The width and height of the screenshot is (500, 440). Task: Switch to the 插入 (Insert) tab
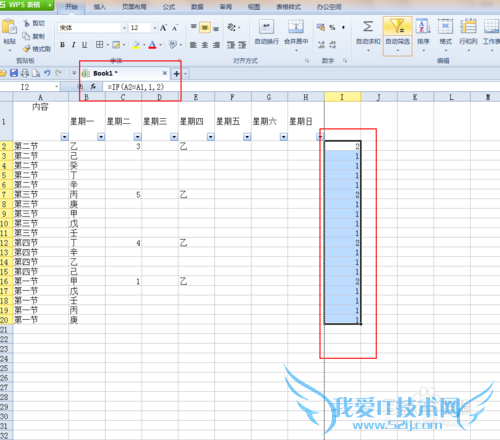click(99, 7)
